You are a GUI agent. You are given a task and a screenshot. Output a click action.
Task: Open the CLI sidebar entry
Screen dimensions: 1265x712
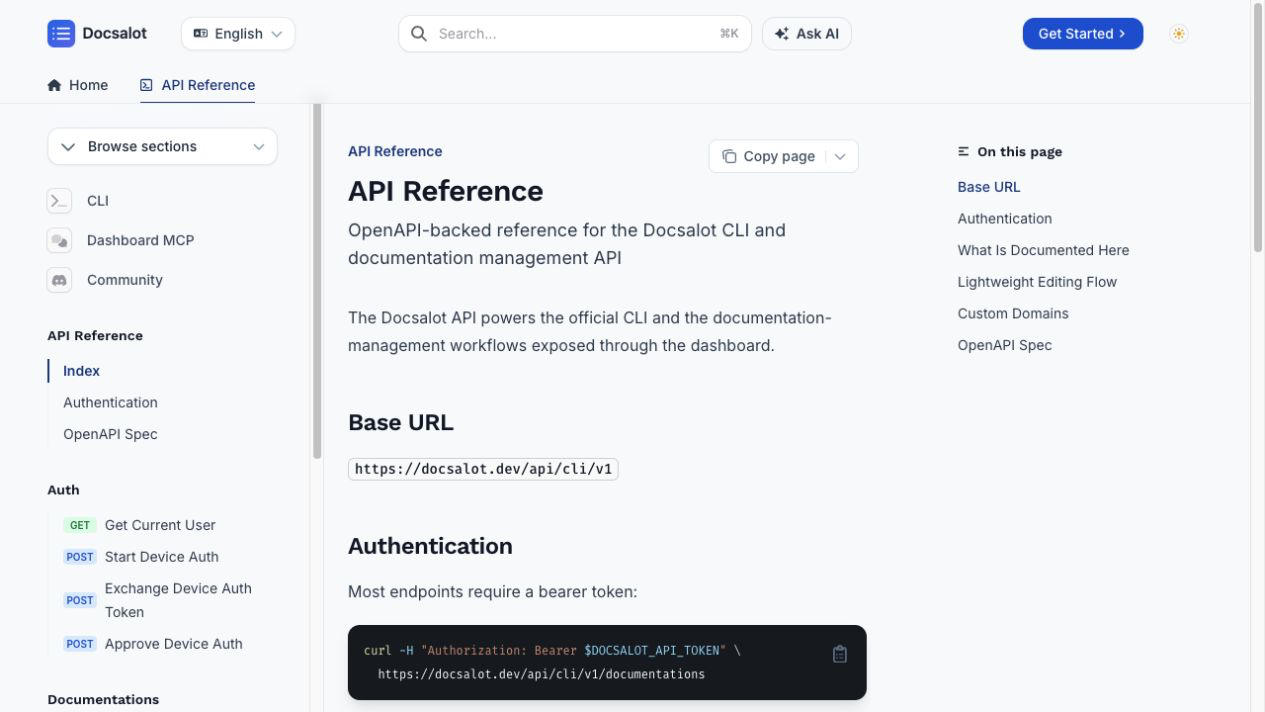[x=97, y=201]
